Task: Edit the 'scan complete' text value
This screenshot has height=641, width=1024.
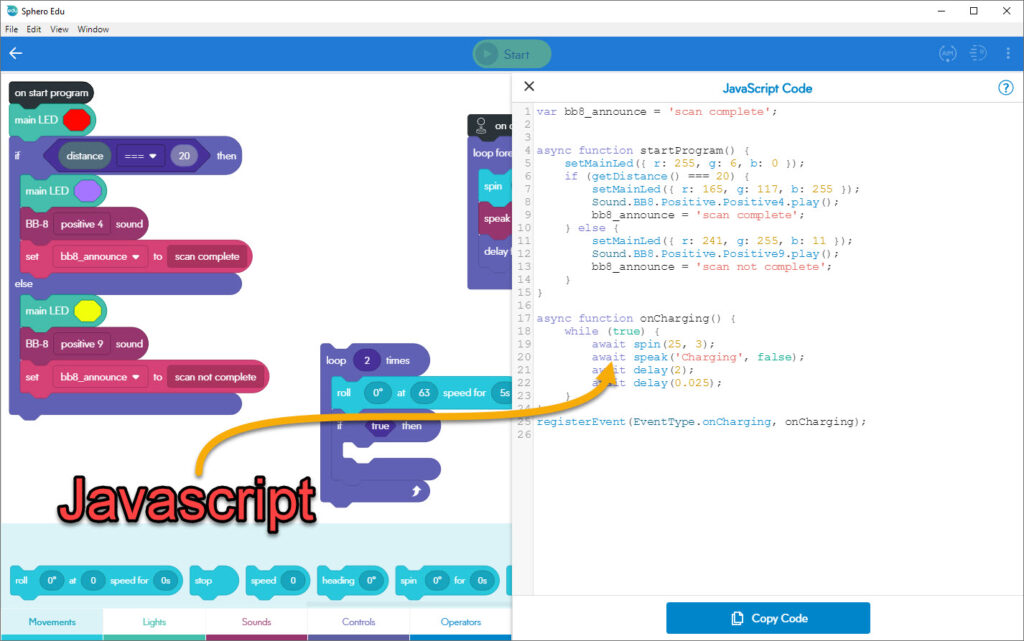Action: click(207, 257)
